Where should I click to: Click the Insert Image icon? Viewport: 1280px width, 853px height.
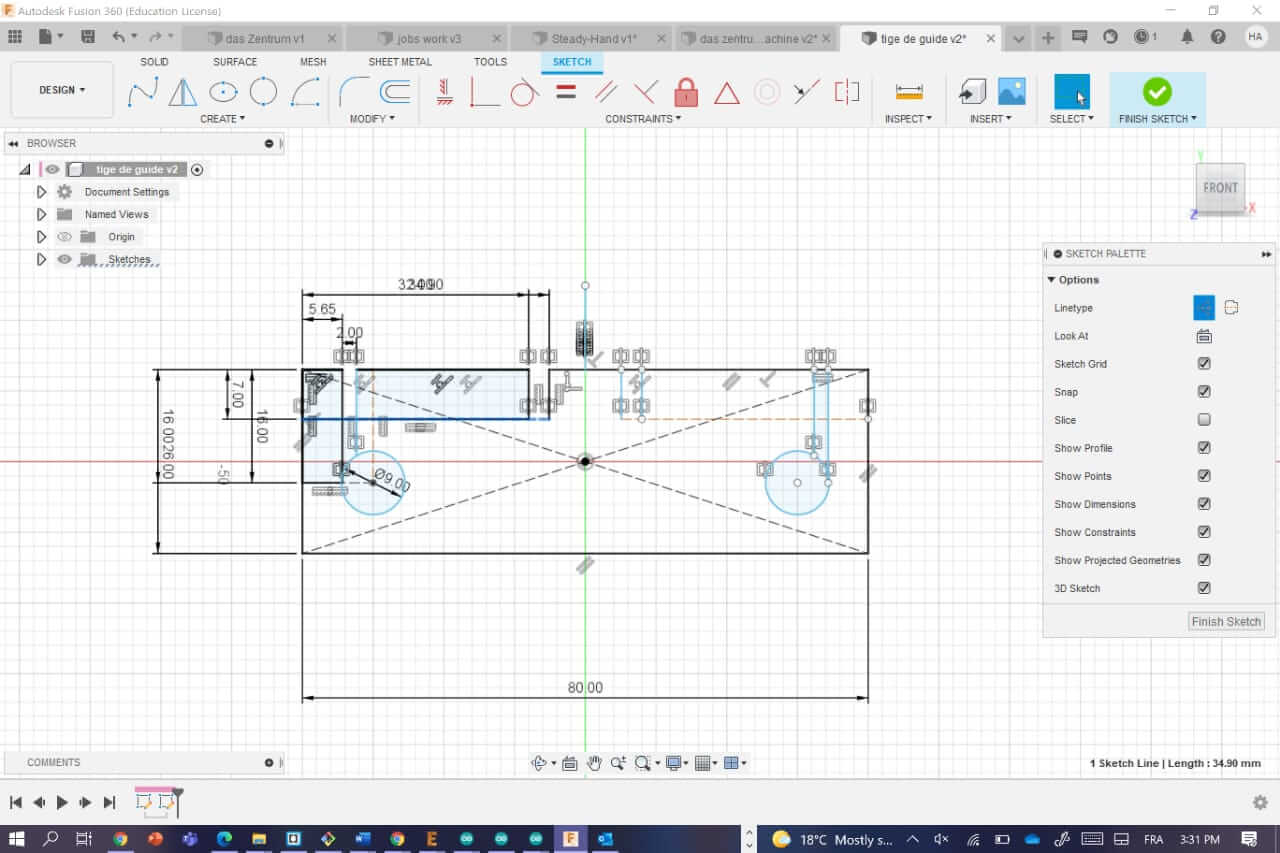[x=1011, y=92]
